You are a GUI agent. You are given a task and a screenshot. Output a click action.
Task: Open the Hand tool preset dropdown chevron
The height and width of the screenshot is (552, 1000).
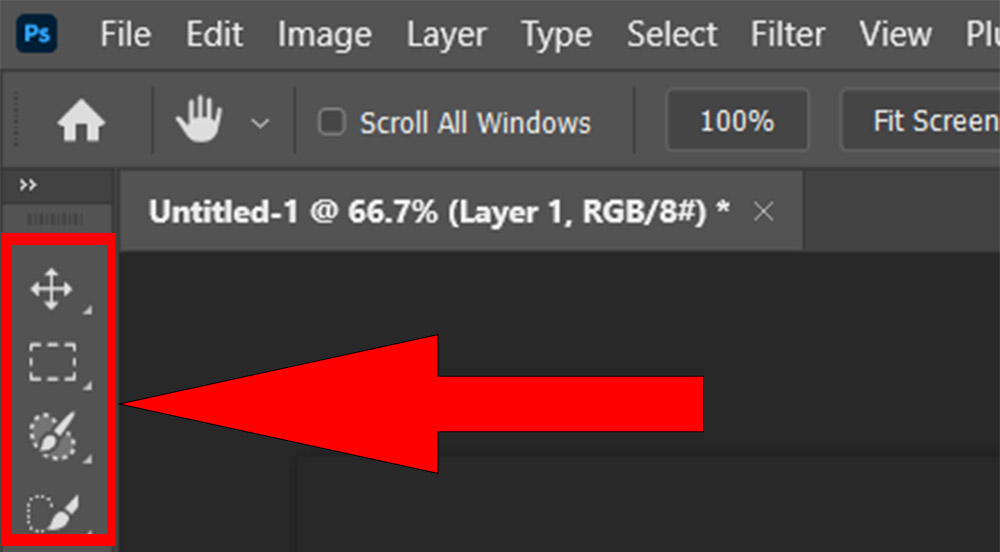tap(260, 122)
